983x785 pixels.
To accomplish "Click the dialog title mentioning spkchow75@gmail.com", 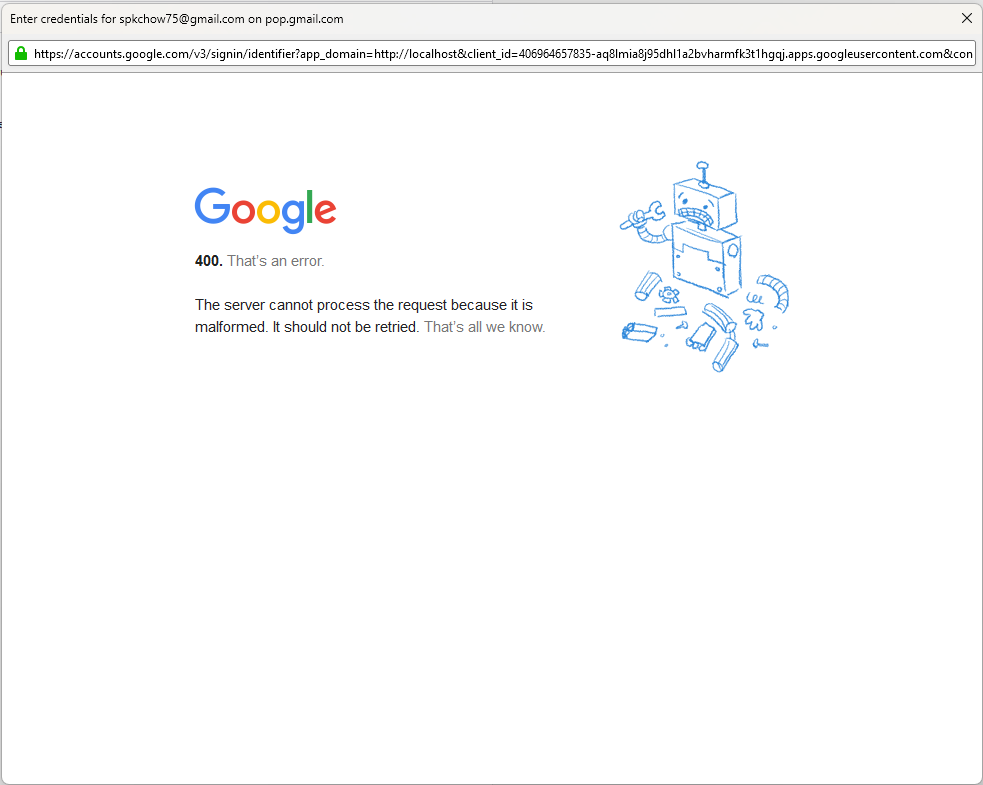I will click(177, 19).
